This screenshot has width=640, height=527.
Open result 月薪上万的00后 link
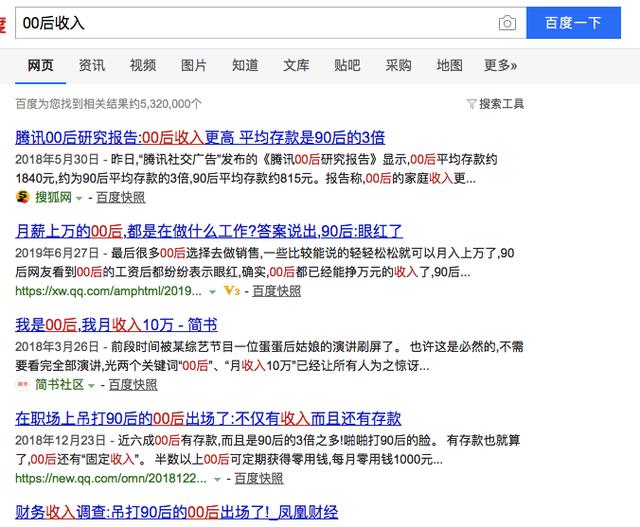point(209,231)
